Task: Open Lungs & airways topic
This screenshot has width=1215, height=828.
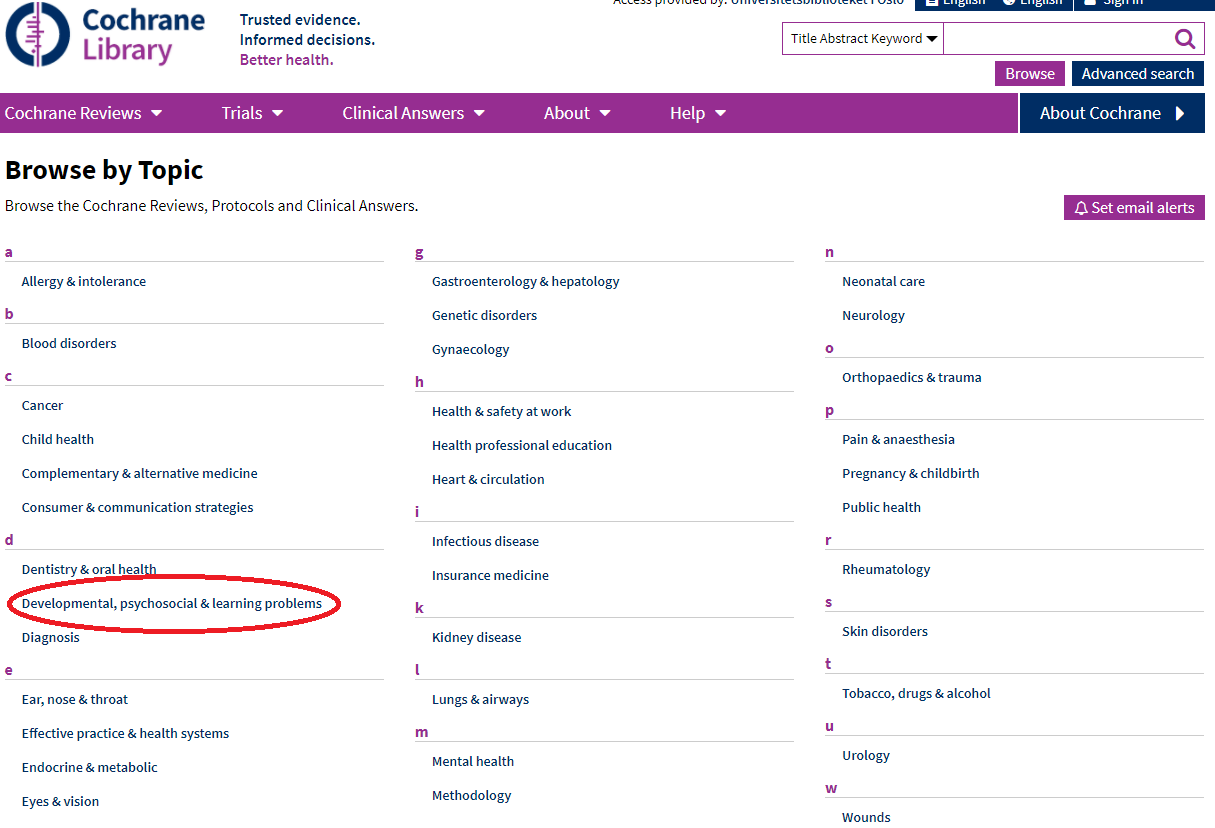Action: click(x=481, y=700)
